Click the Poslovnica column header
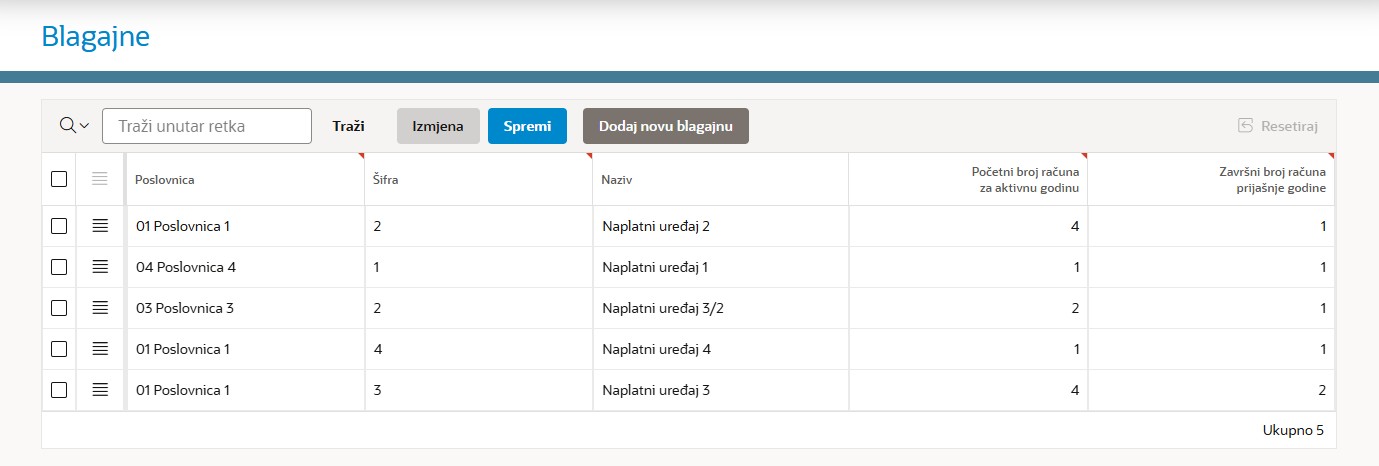 point(165,179)
